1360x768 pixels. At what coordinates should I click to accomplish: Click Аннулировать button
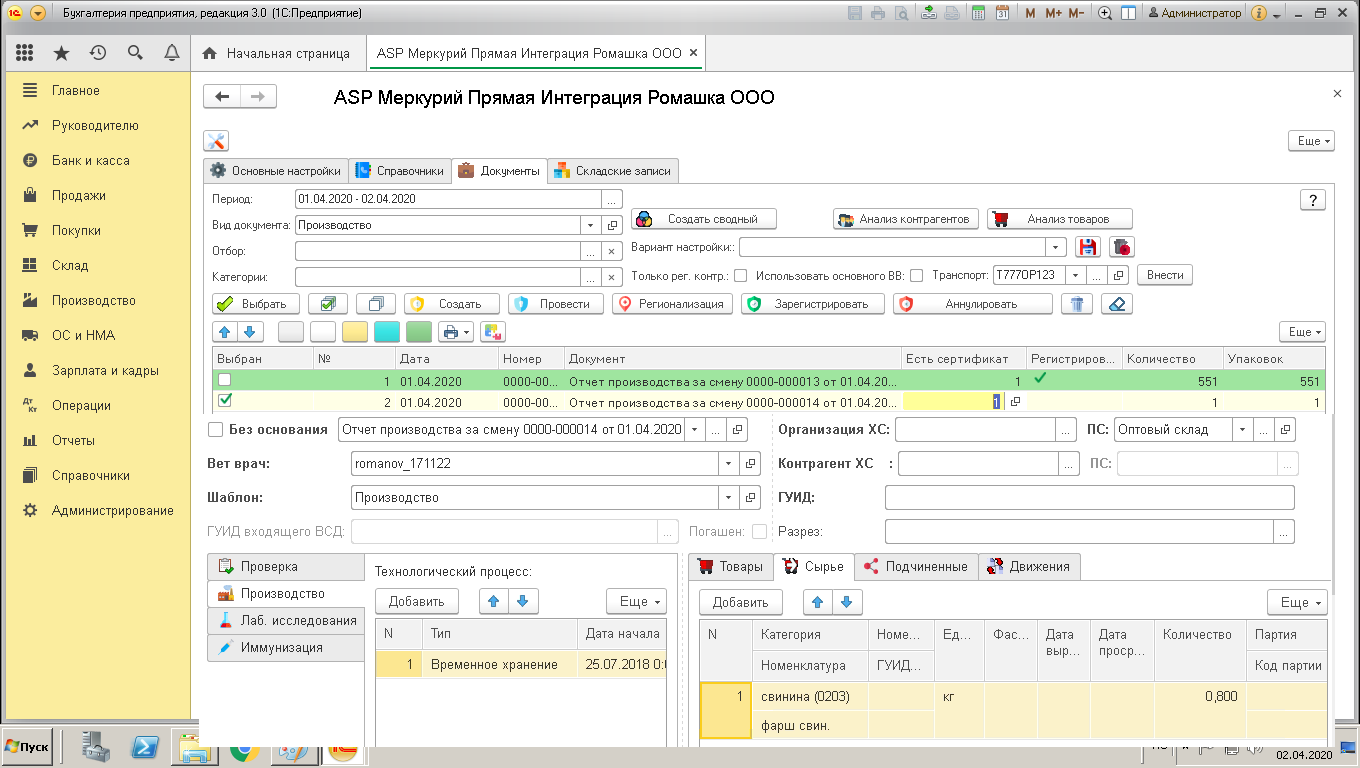(x=972, y=304)
